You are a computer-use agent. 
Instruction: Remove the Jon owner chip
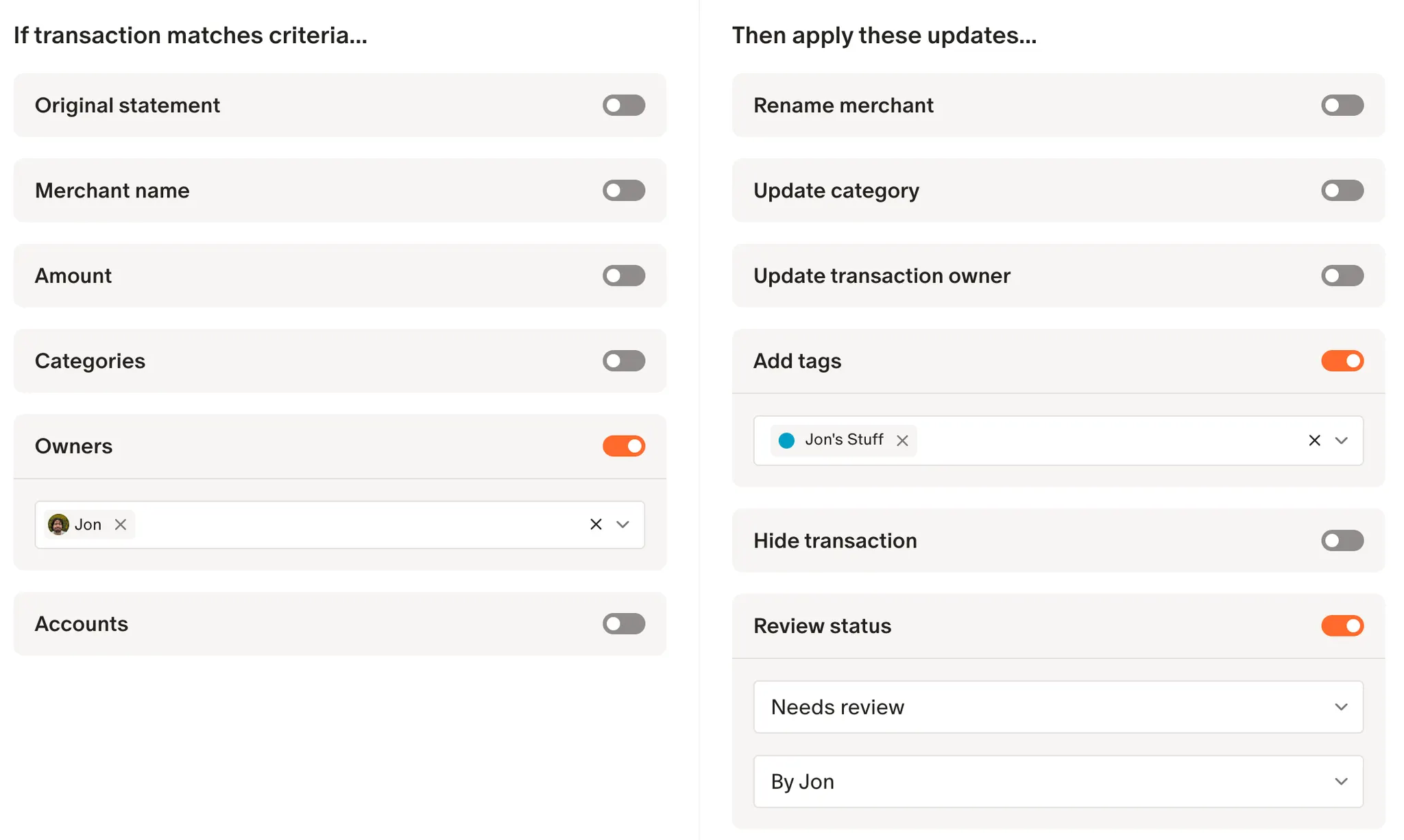(121, 525)
